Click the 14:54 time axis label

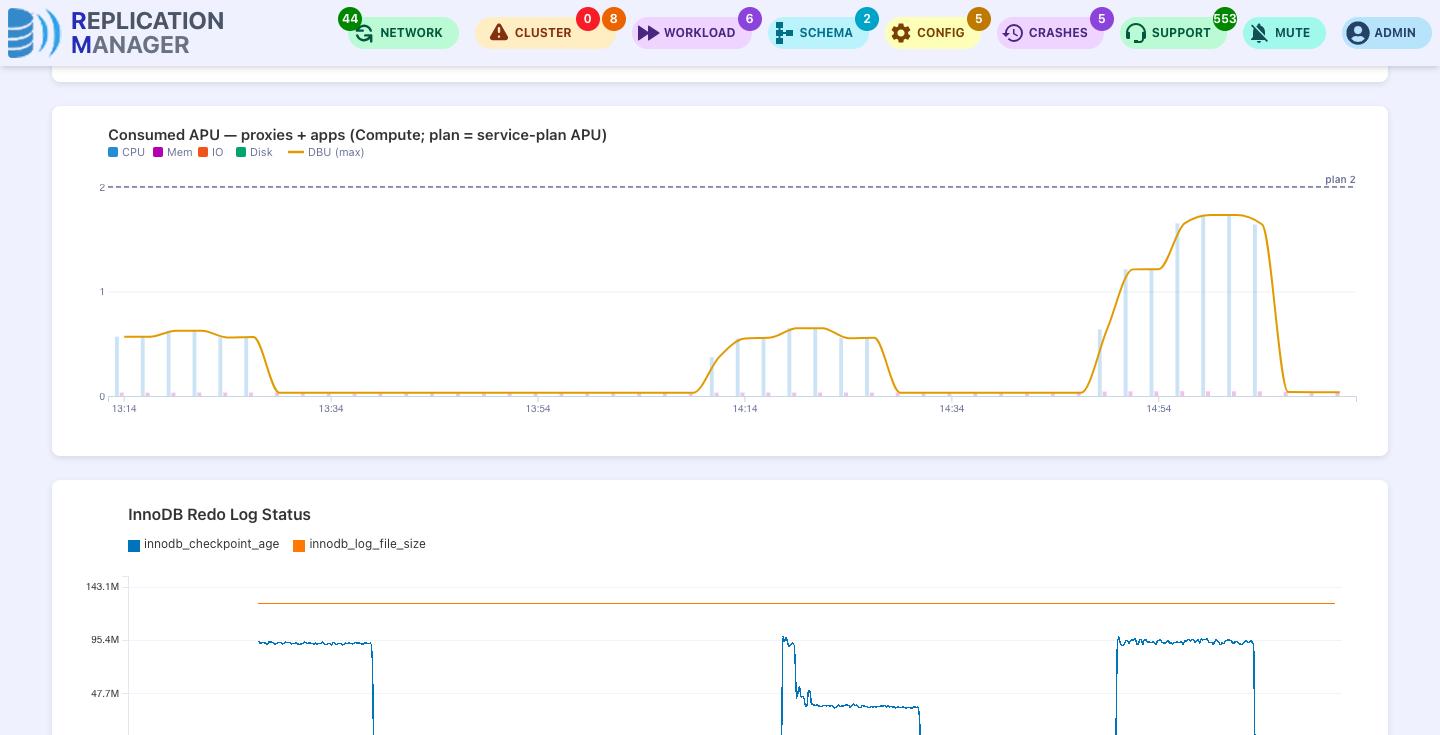1159,409
